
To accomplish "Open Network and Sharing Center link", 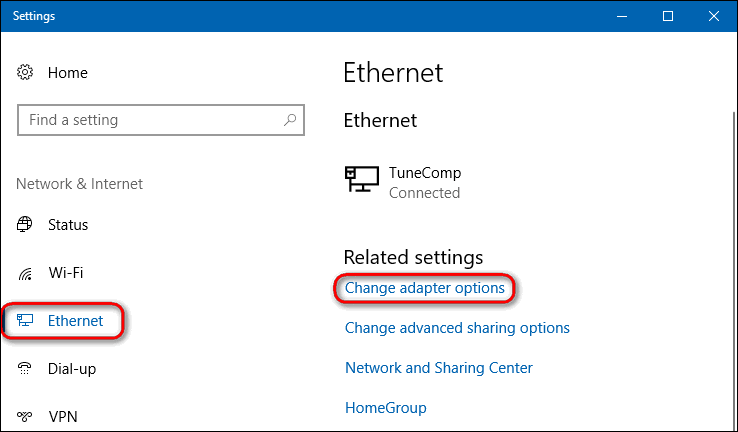I will (439, 368).
